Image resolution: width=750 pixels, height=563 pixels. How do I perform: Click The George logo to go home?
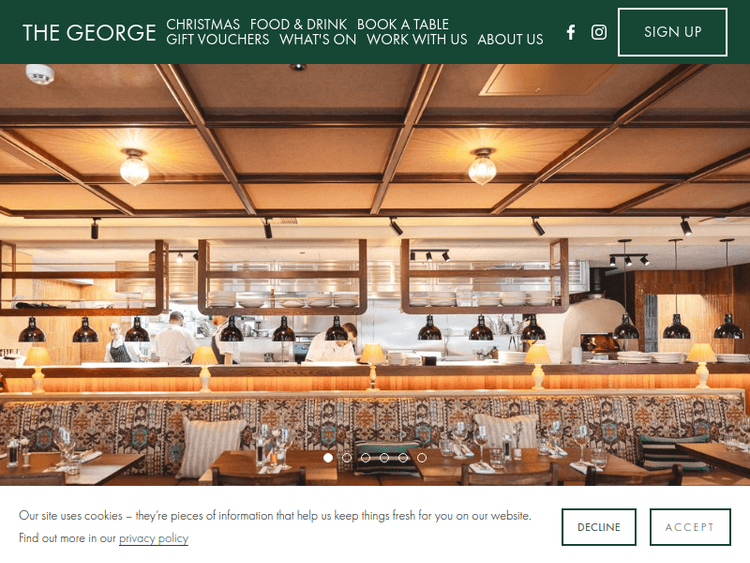(89, 33)
